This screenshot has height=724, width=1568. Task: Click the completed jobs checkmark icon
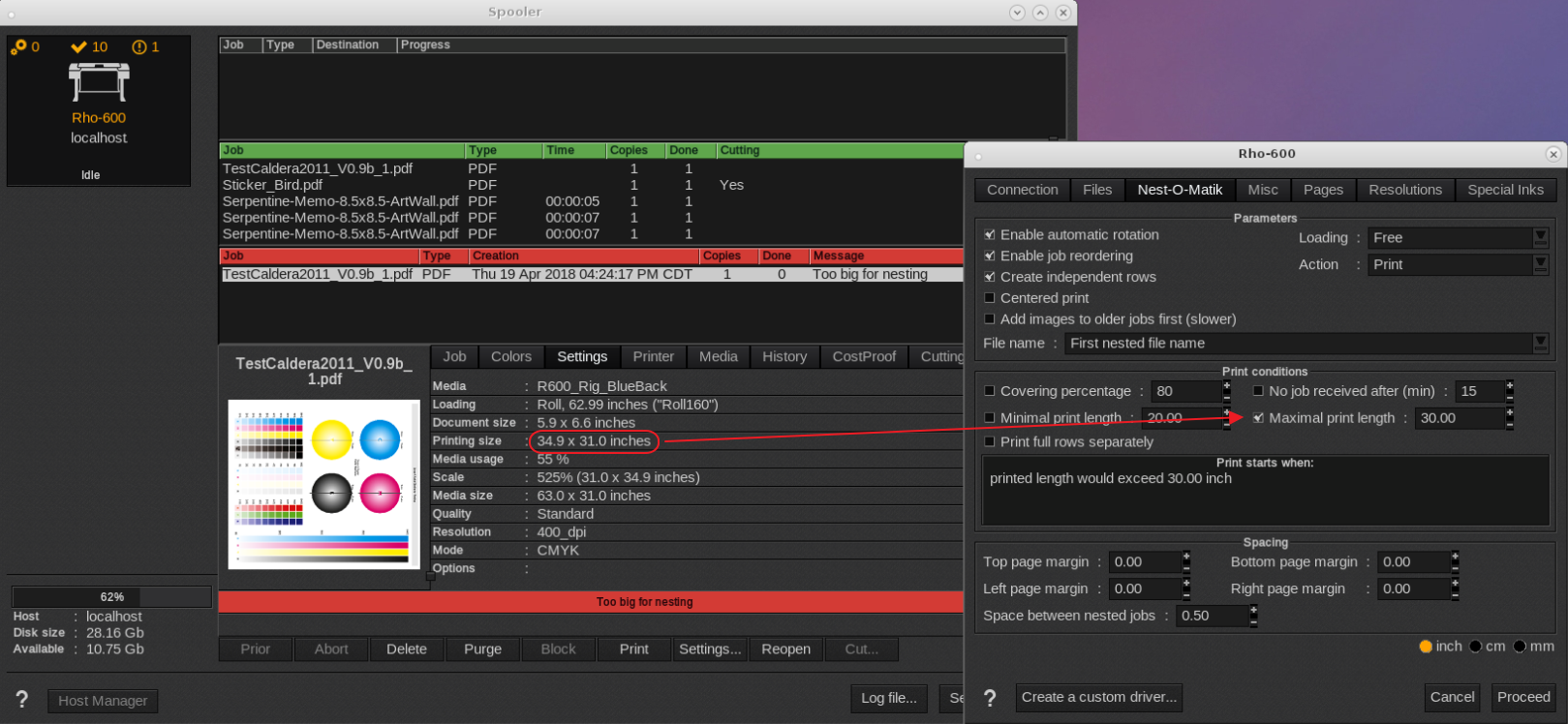pyautogui.click(x=79, y=46)
